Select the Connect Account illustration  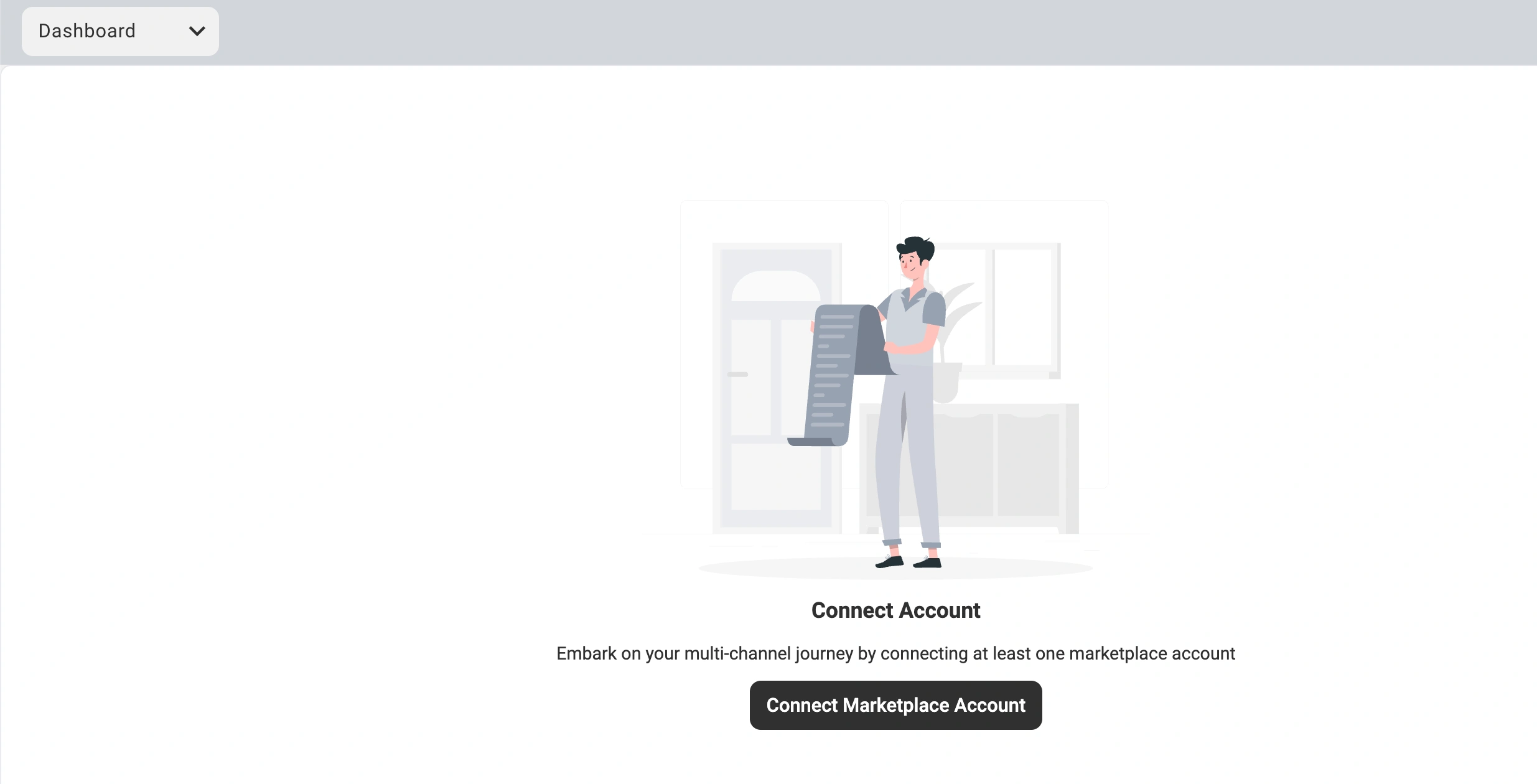coord(895,386)
